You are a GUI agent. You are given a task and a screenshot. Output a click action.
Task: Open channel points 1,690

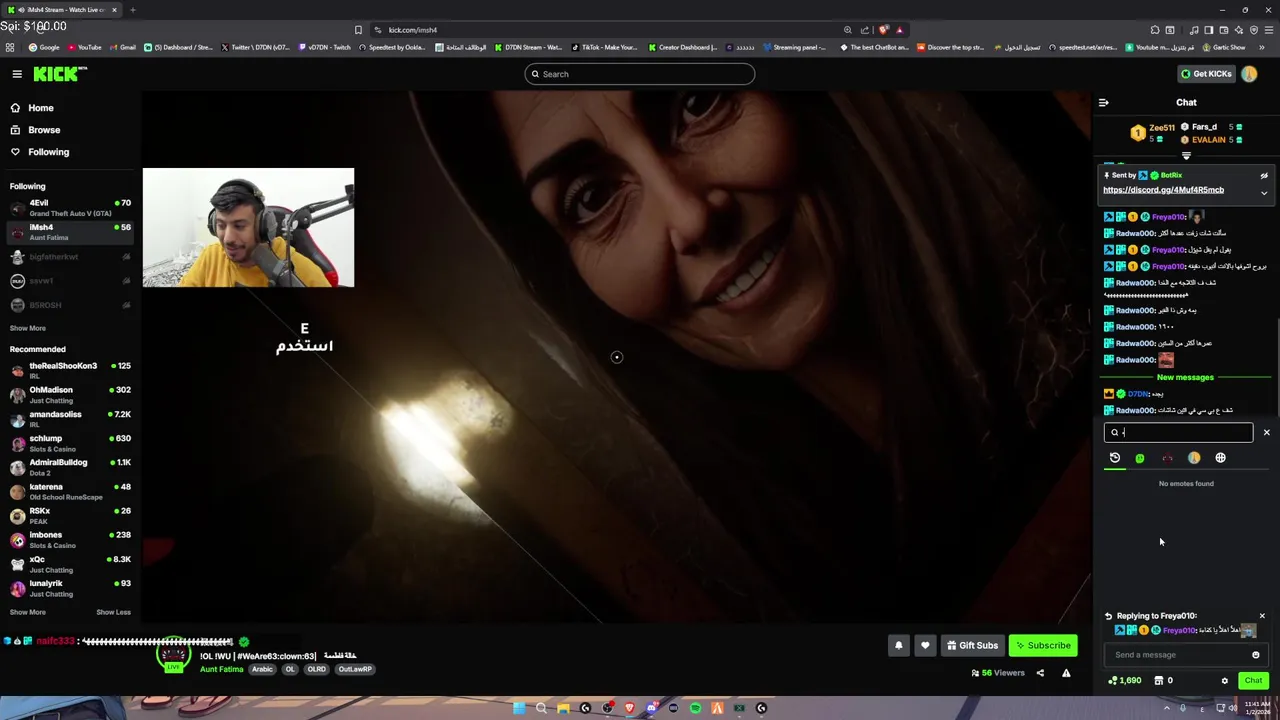pyautogui.click(x=1125, y=681)
